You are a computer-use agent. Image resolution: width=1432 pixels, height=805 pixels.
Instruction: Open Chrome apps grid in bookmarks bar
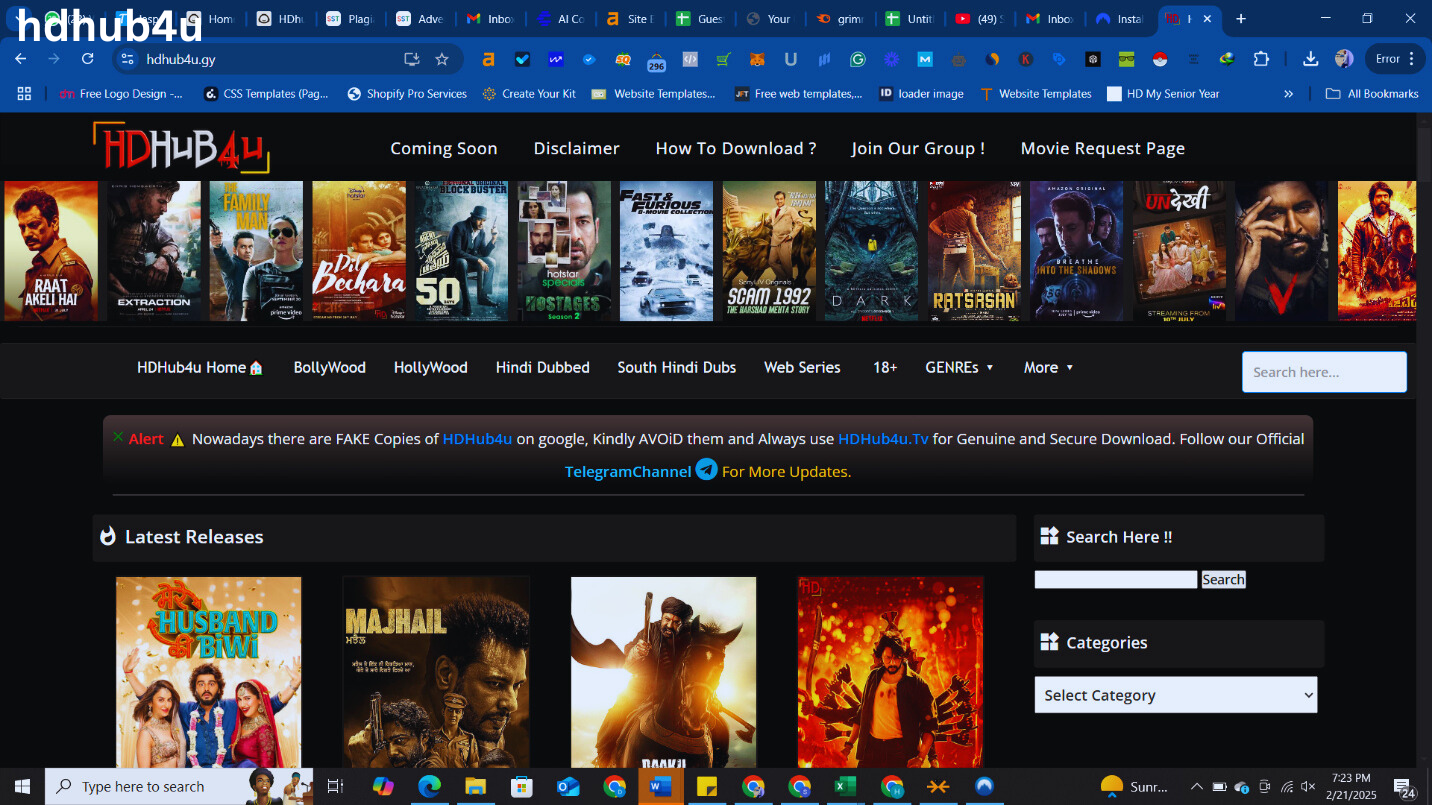24,93
